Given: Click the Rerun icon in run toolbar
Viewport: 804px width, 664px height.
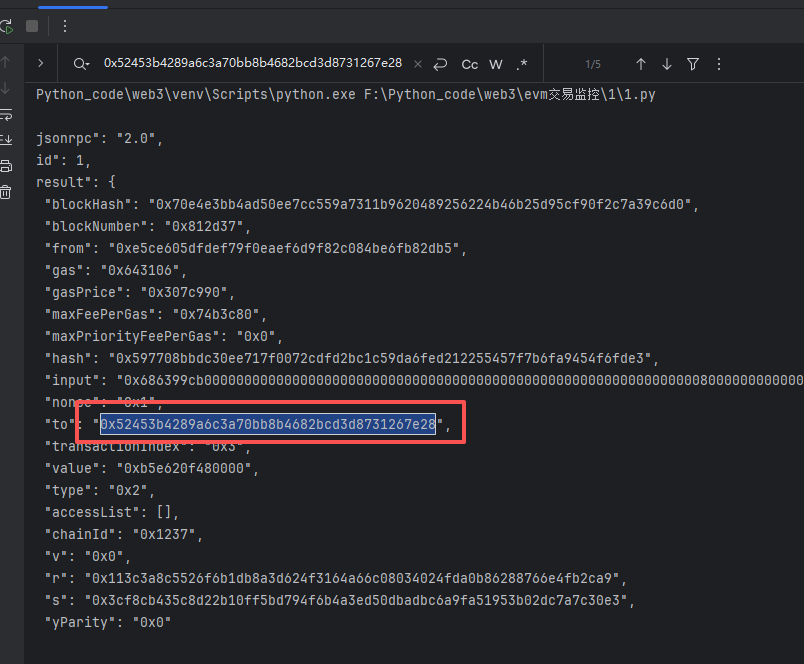Looking at the screenshot, I should pyautogui.click(x=6, y=26).
